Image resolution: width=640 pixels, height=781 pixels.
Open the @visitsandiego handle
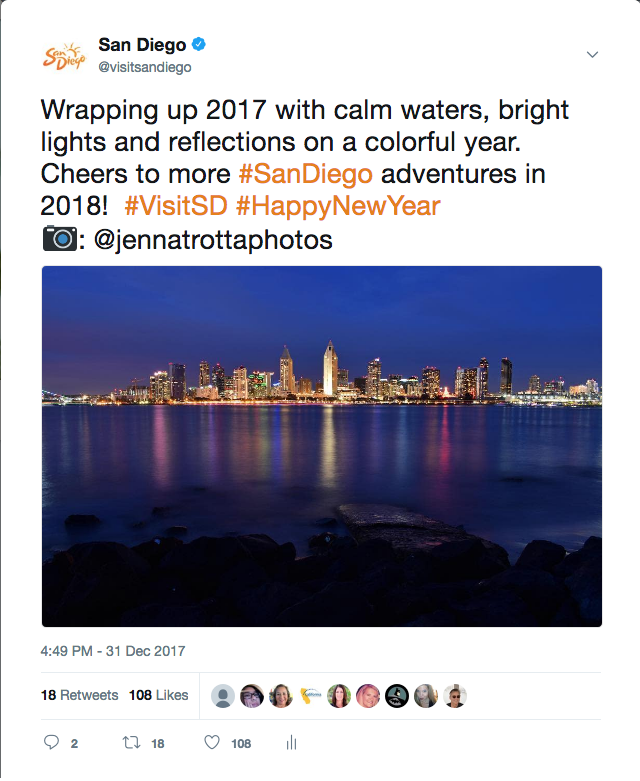(145, 67)
